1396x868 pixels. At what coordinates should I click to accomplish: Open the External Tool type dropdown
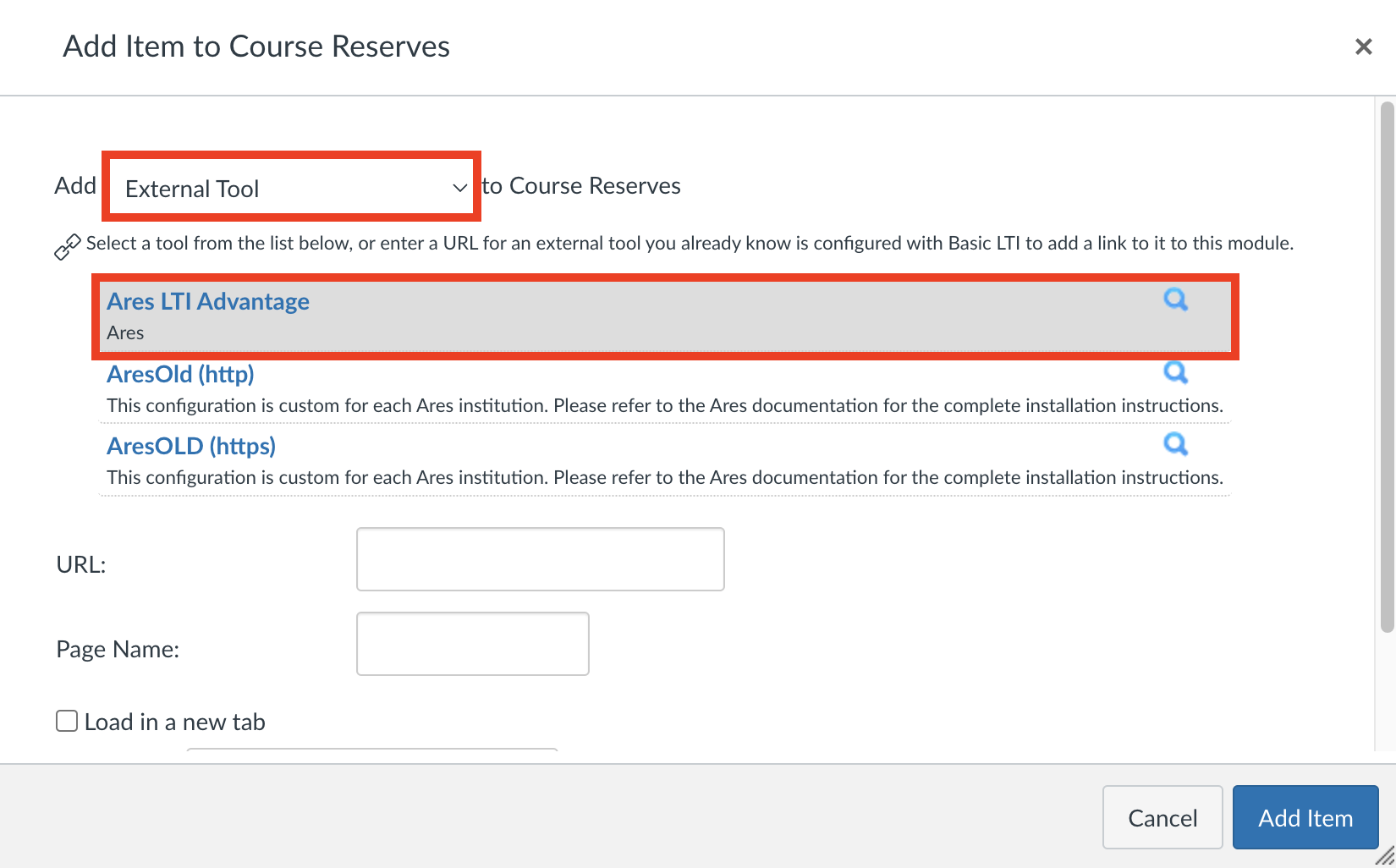[x=291, y=188]
